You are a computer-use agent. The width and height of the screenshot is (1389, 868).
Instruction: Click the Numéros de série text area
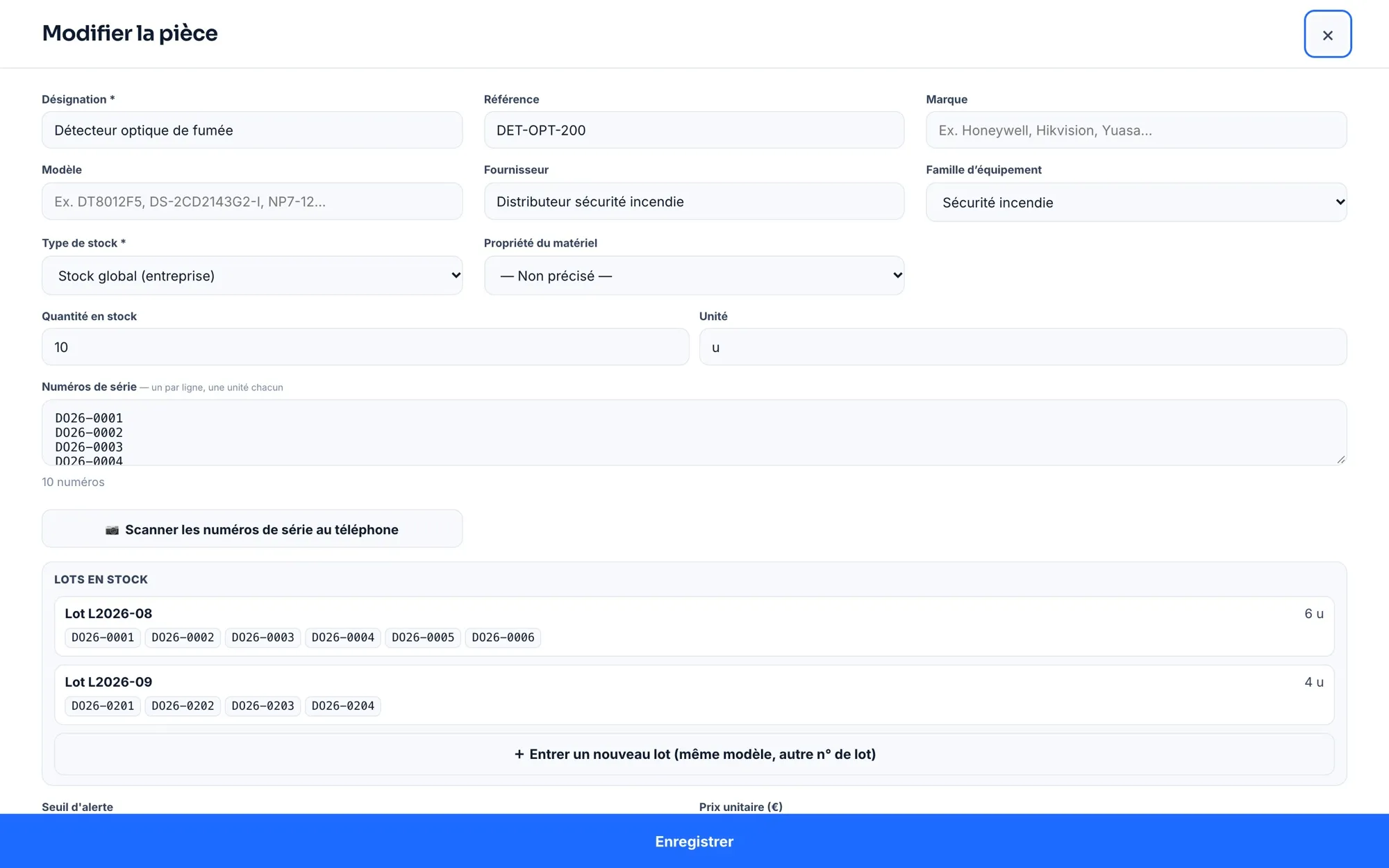click(x=694, y=433)
